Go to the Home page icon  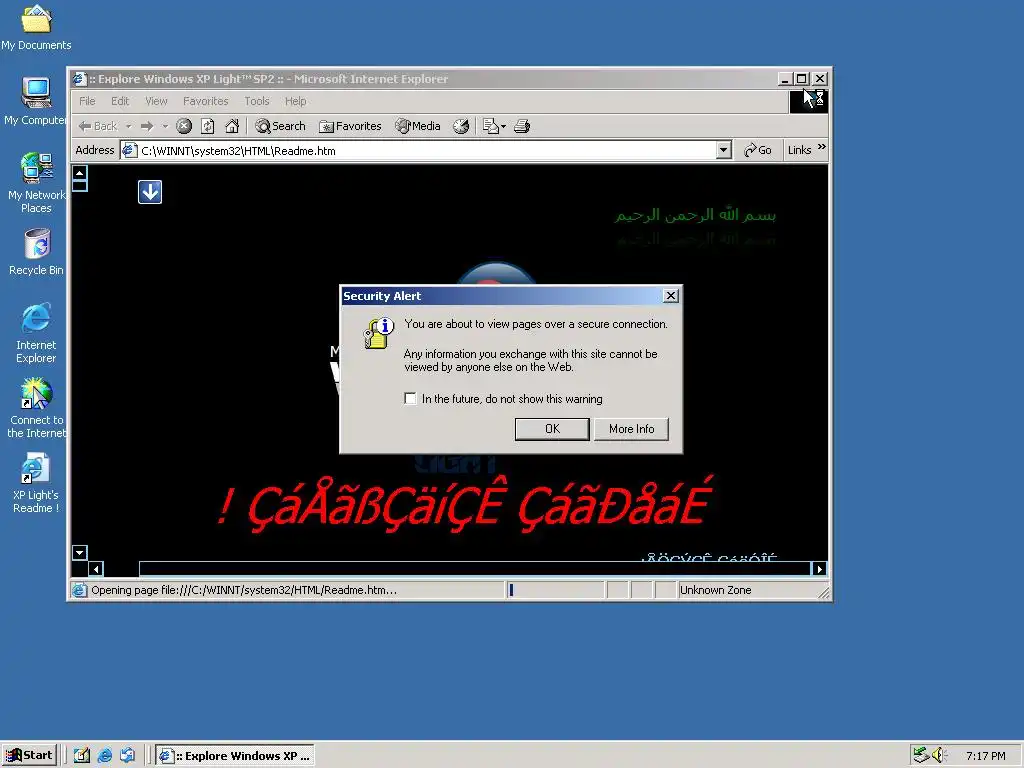[232, 126]
